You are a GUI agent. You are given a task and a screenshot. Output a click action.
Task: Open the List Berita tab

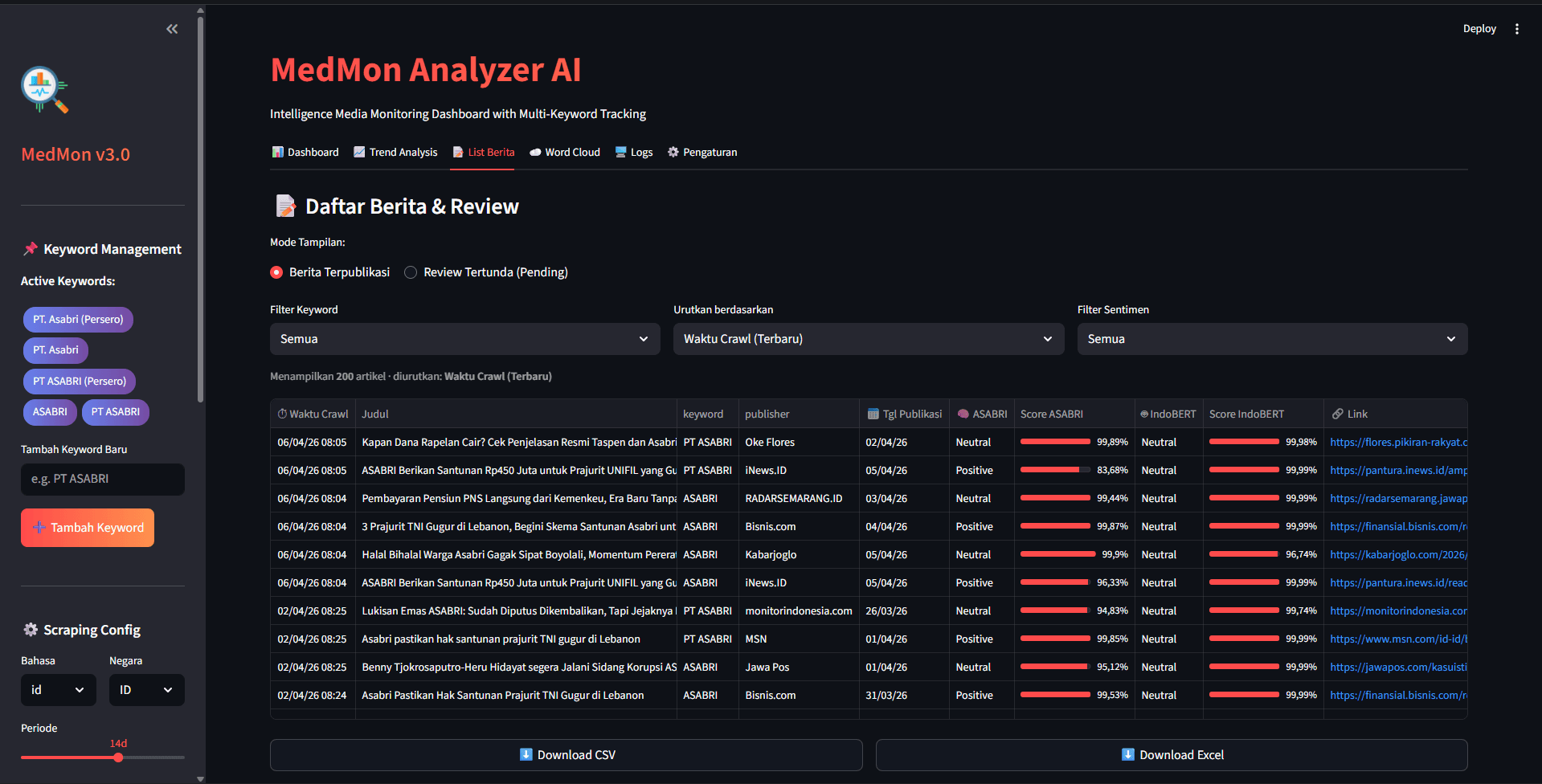click(x=484, y=152)
